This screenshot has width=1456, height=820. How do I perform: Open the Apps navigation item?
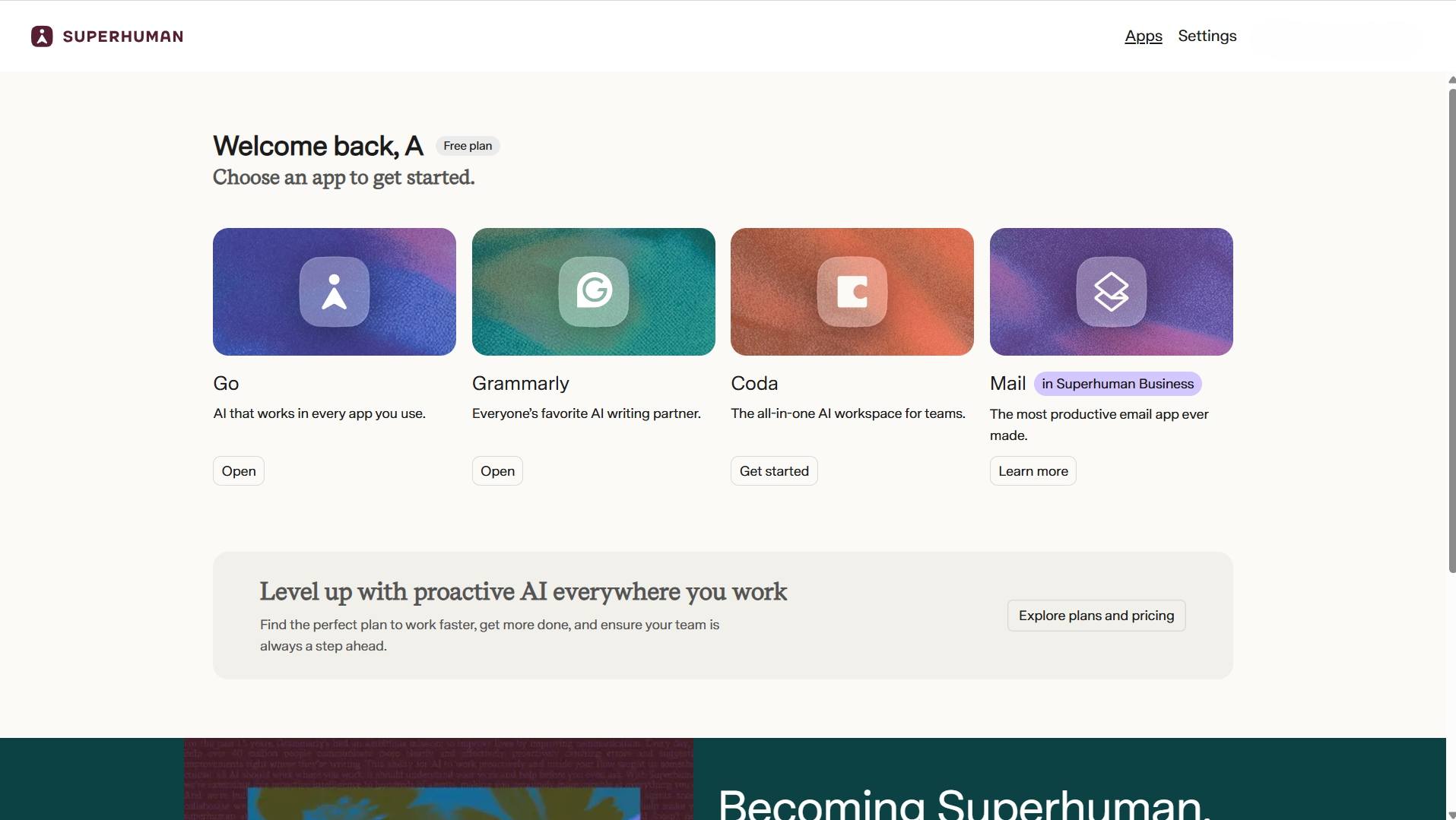(x=1144, y=36)
